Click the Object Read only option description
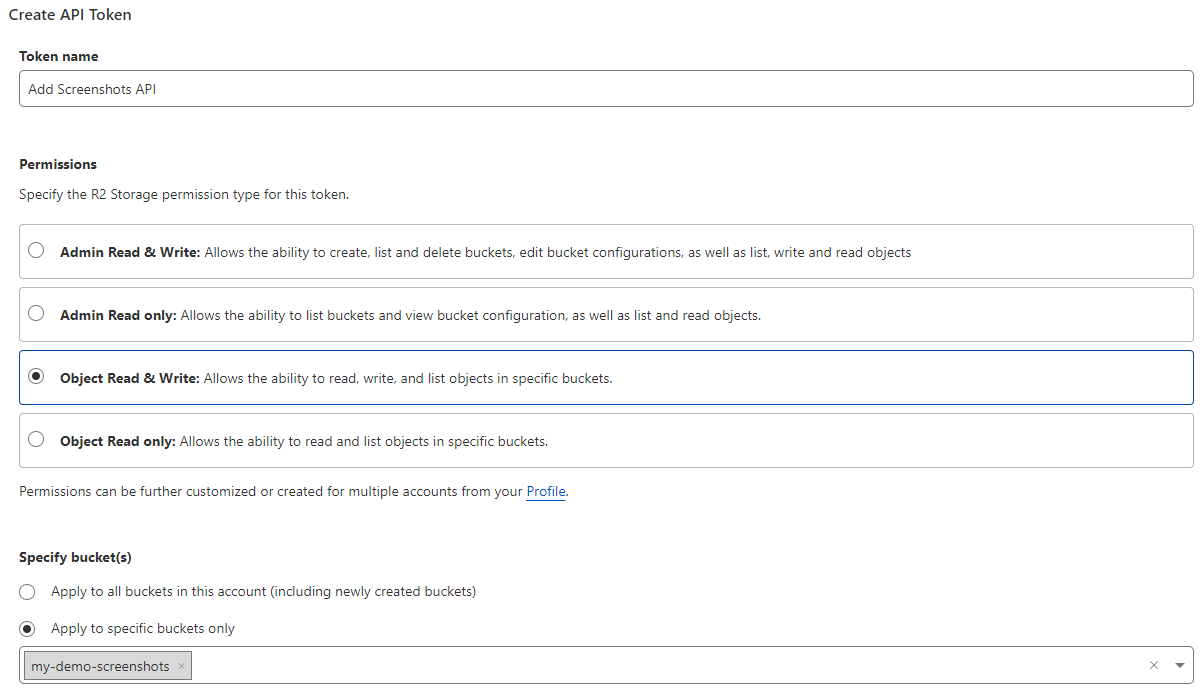This screenshot has width=1202, height=689. 364,441
